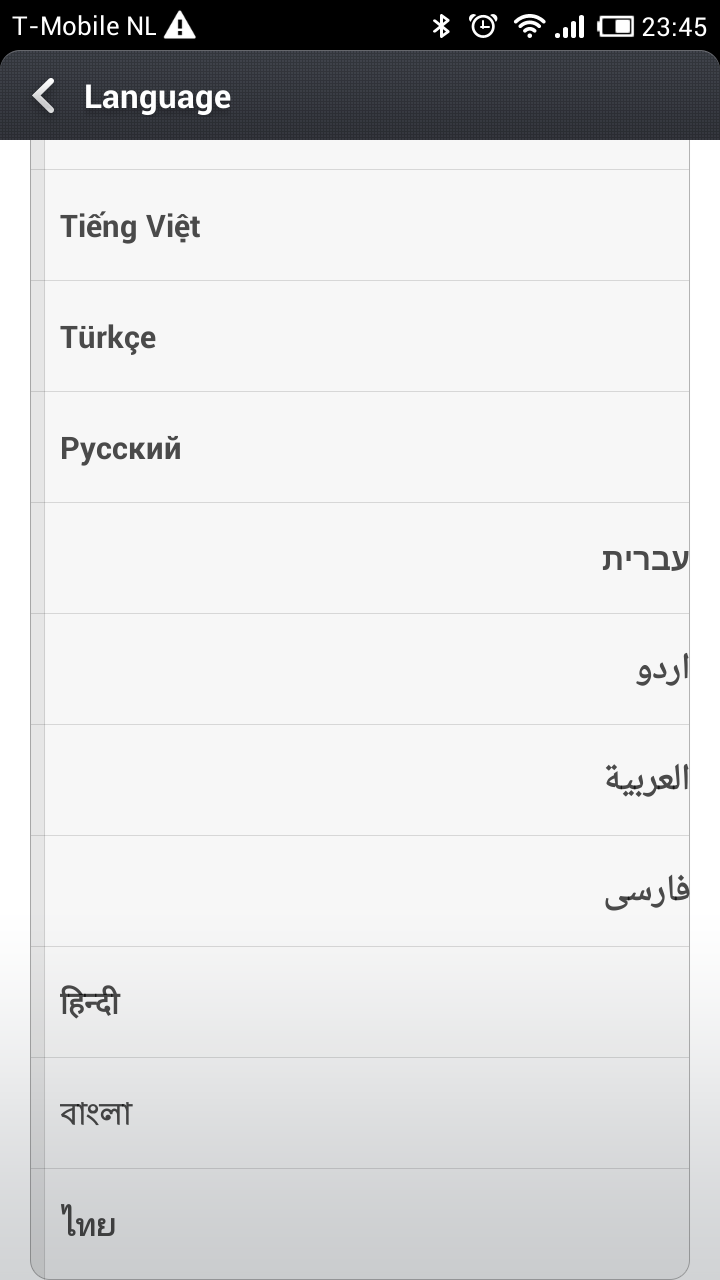
Task: Select Hindi हिन्दी language
Action: pyautogui.click(x=90, y=1002)
